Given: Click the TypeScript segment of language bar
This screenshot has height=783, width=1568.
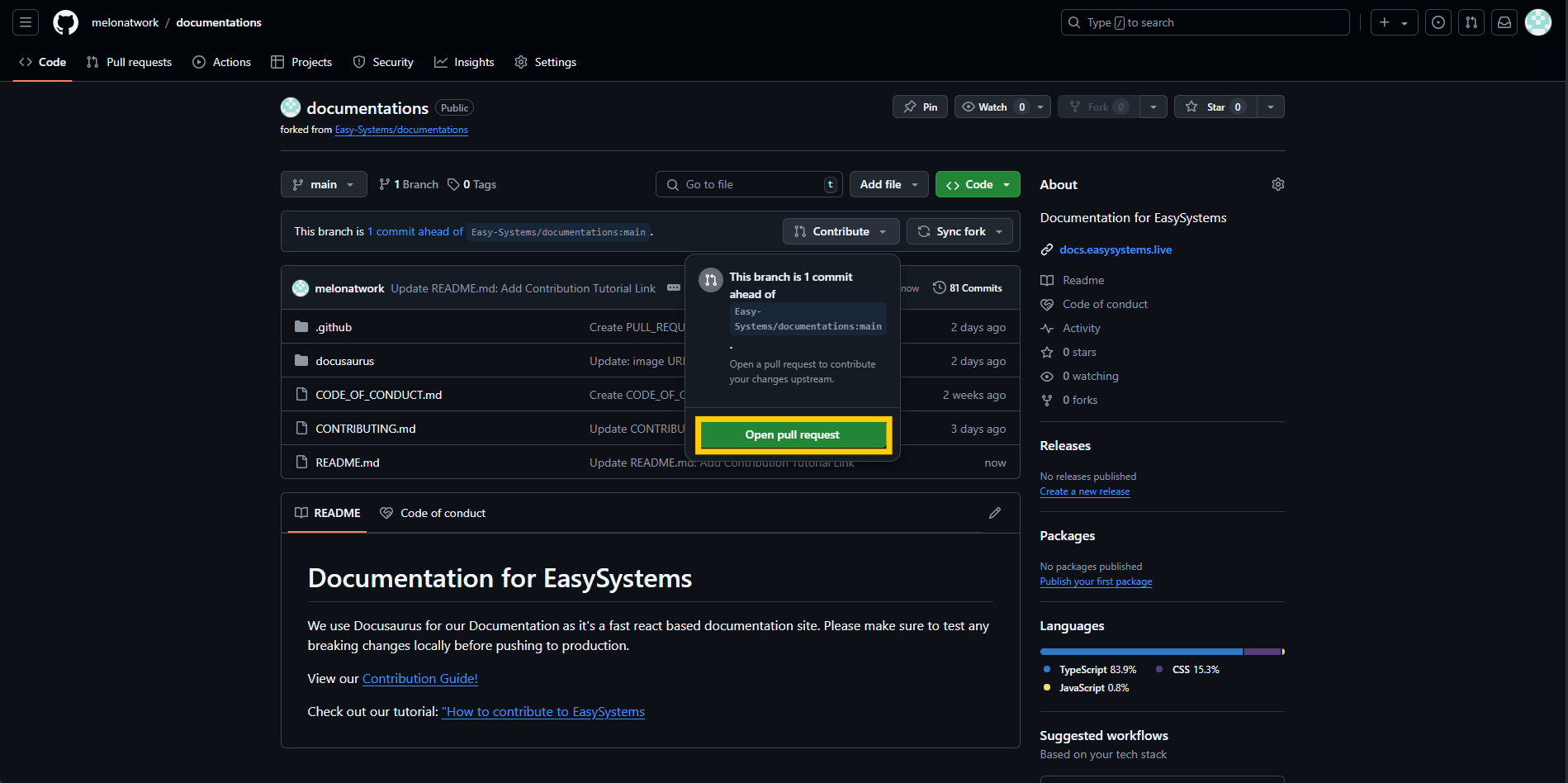Looking at the screenshot, I should (1140, 652).
